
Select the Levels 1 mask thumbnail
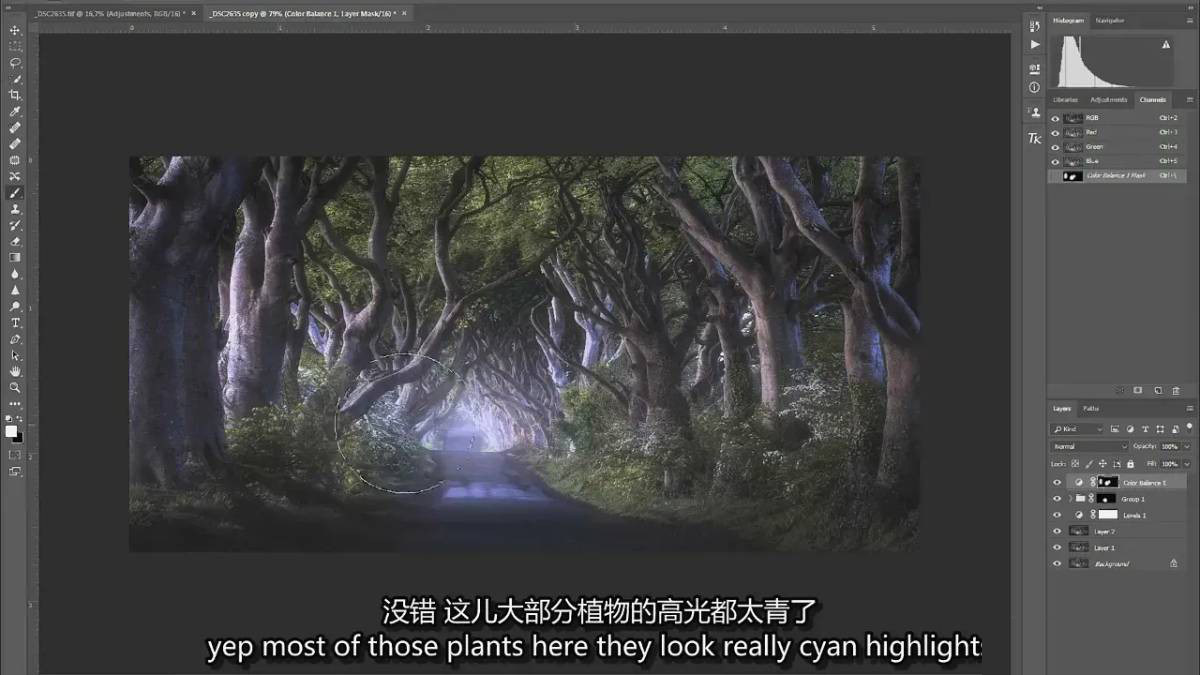click(x=1107, y=515)
